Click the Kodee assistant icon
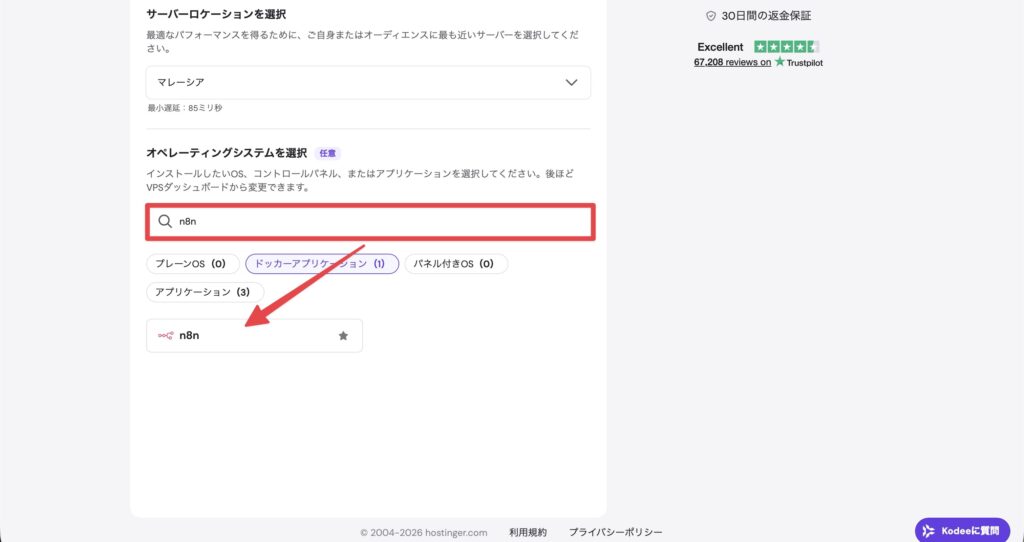 click(x=929, y=531)
